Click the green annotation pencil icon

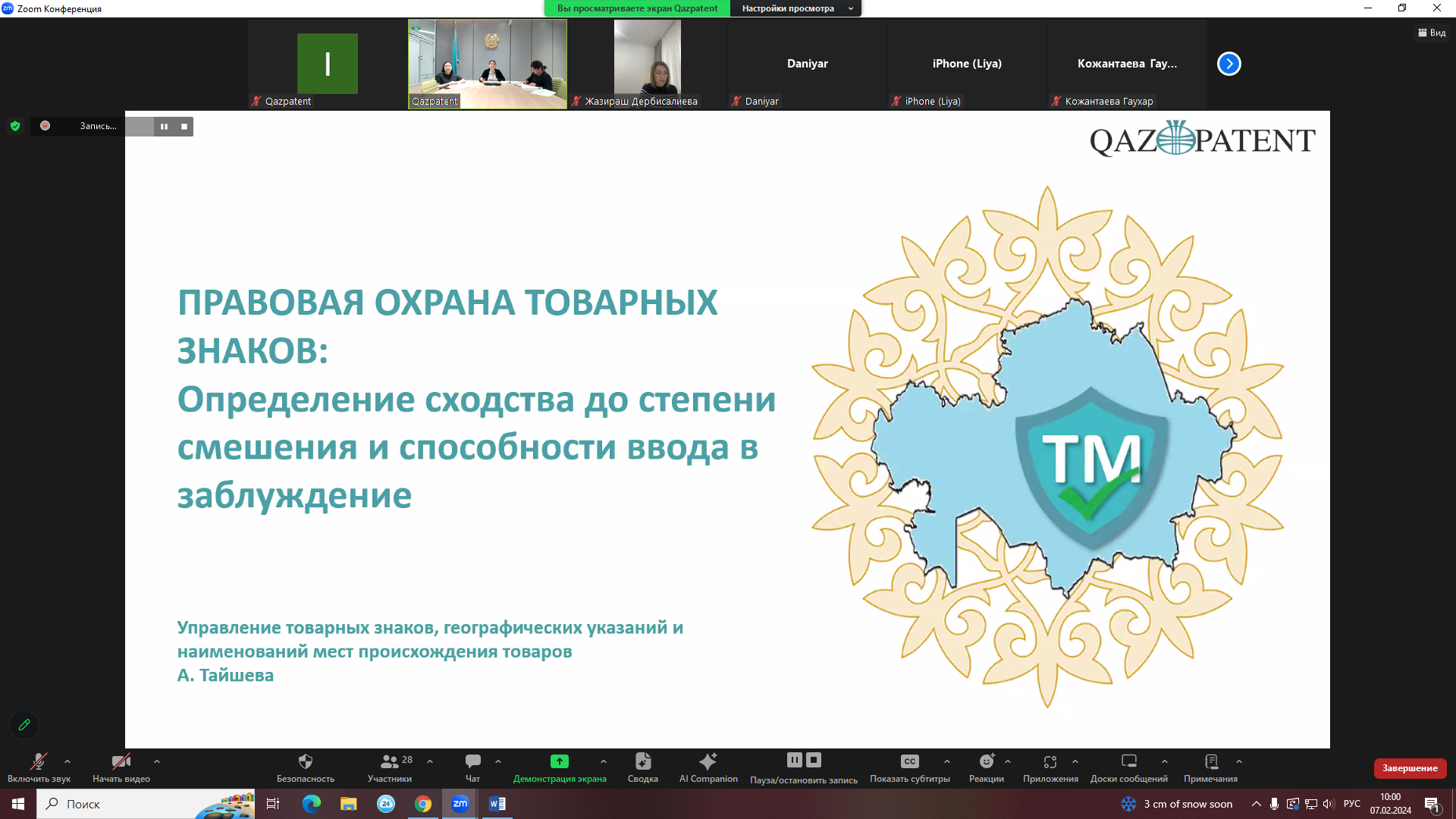(24, 725)
